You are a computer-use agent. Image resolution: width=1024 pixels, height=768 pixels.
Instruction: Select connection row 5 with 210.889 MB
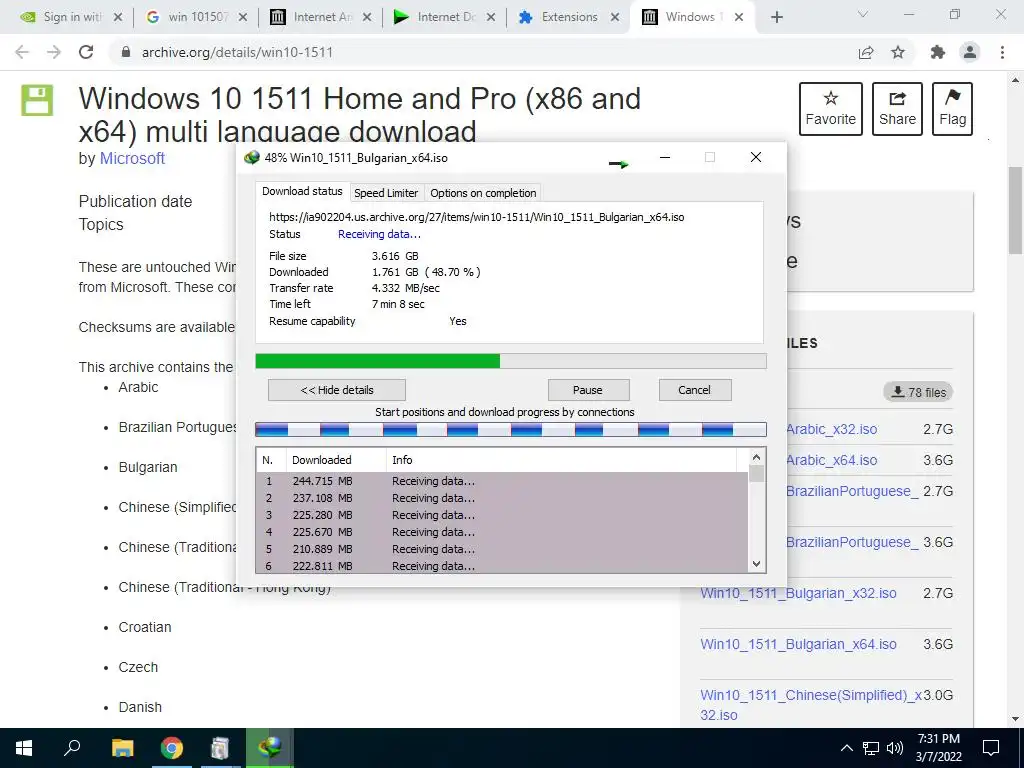click(x=502, y=549)
